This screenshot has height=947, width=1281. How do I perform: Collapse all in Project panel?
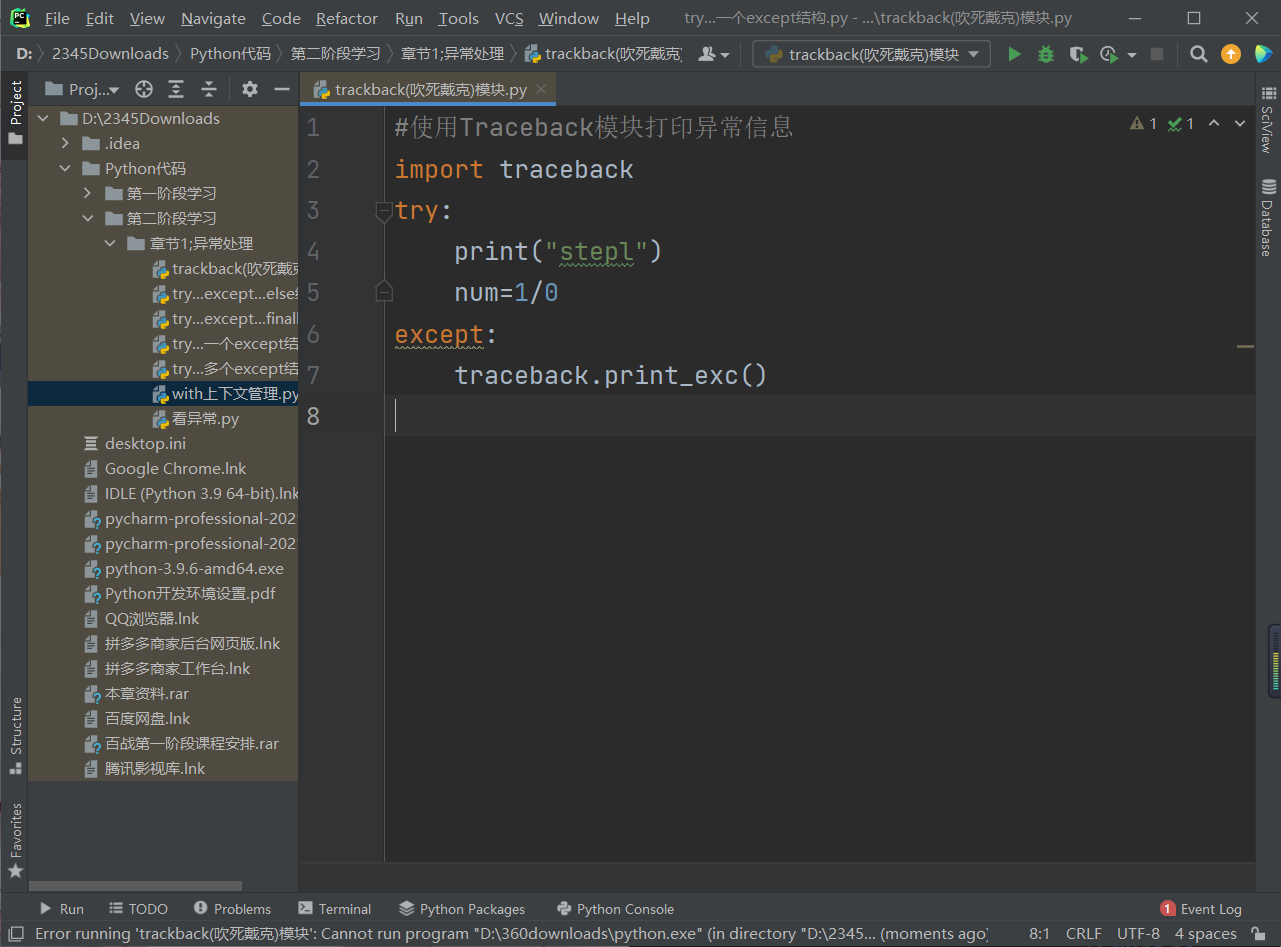(x=209, y=90)
